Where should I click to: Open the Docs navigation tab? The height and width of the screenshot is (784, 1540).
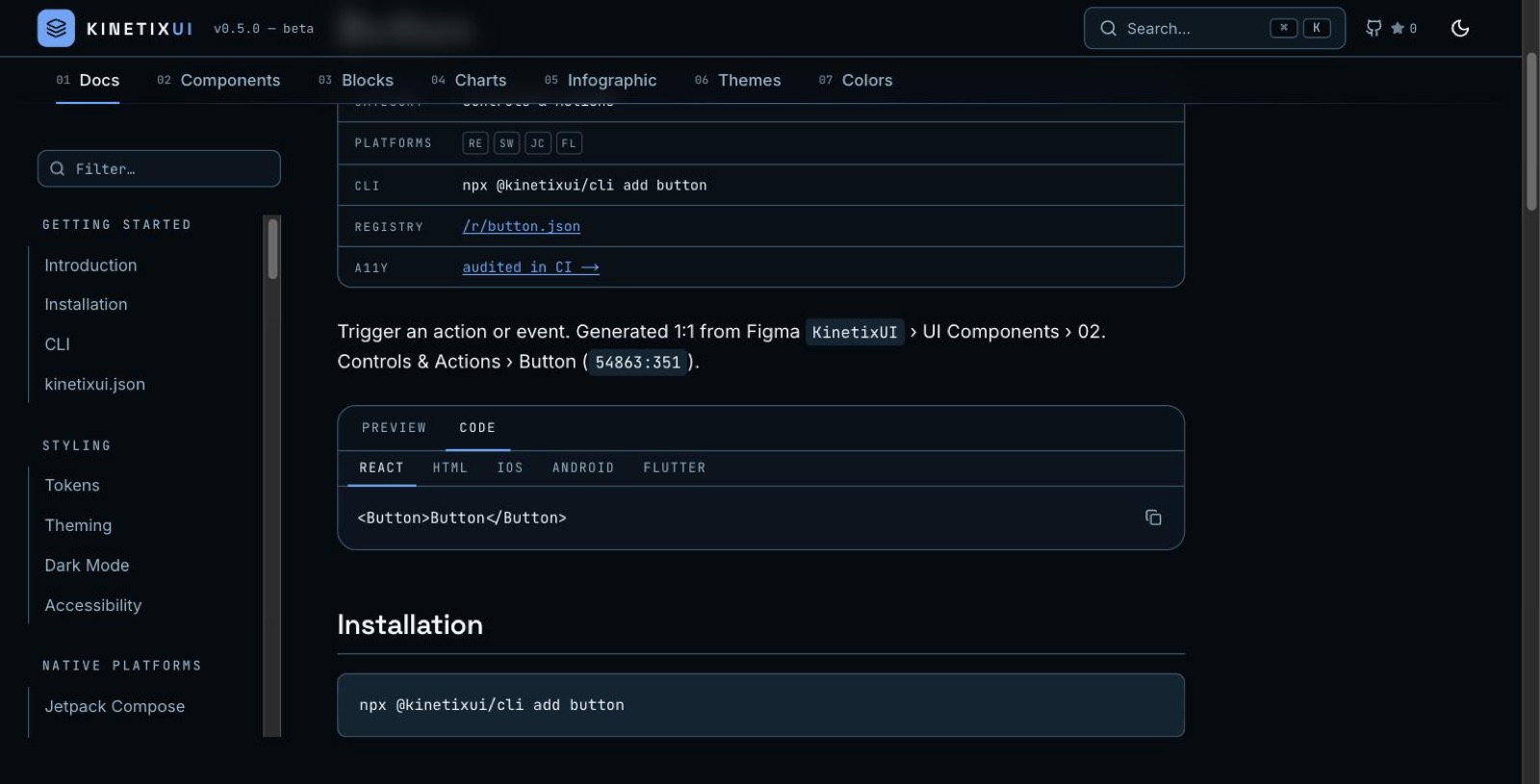coord(88,80)
